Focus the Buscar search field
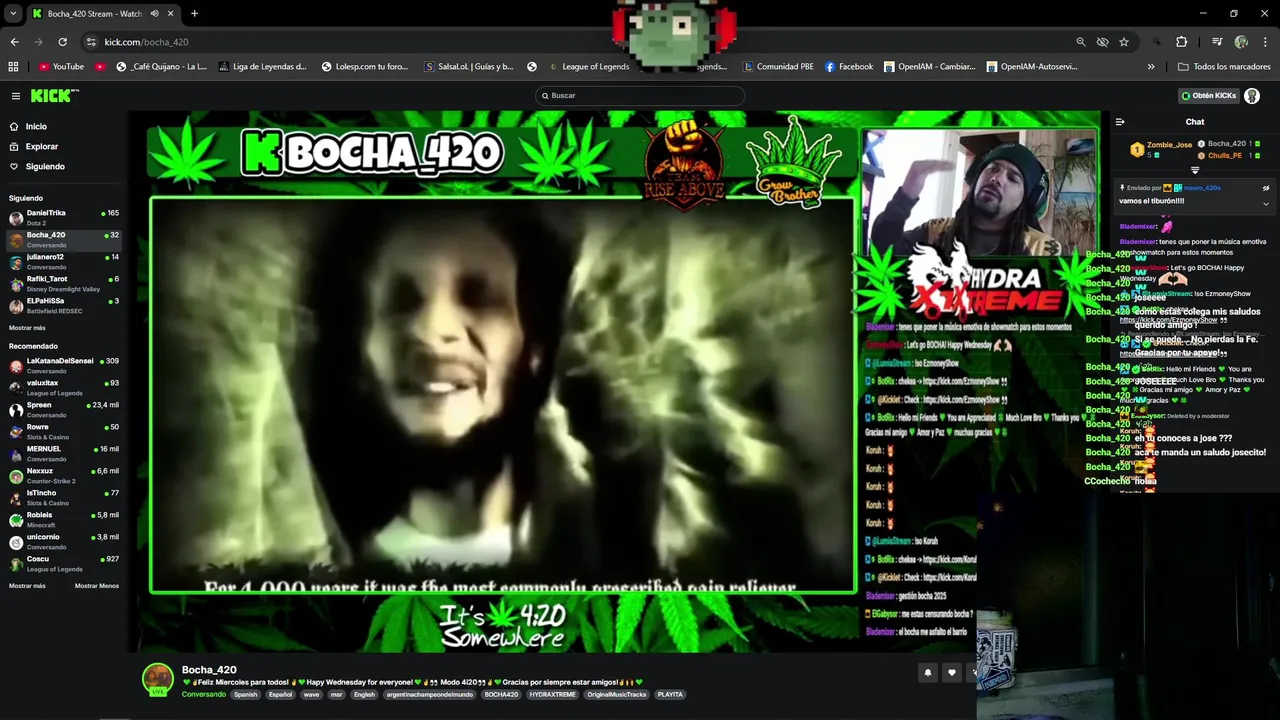This screenshot has width=1280, height=720. [x=640, y=96]
